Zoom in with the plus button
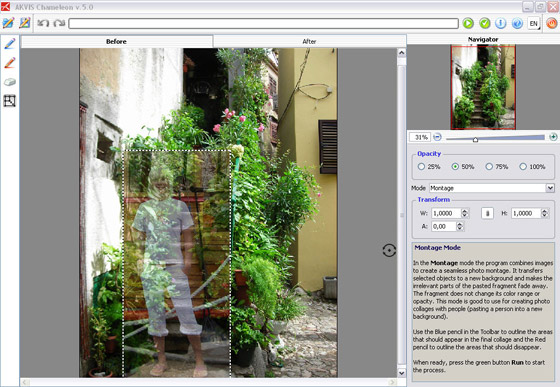560x387 pixels. [553, 137]
